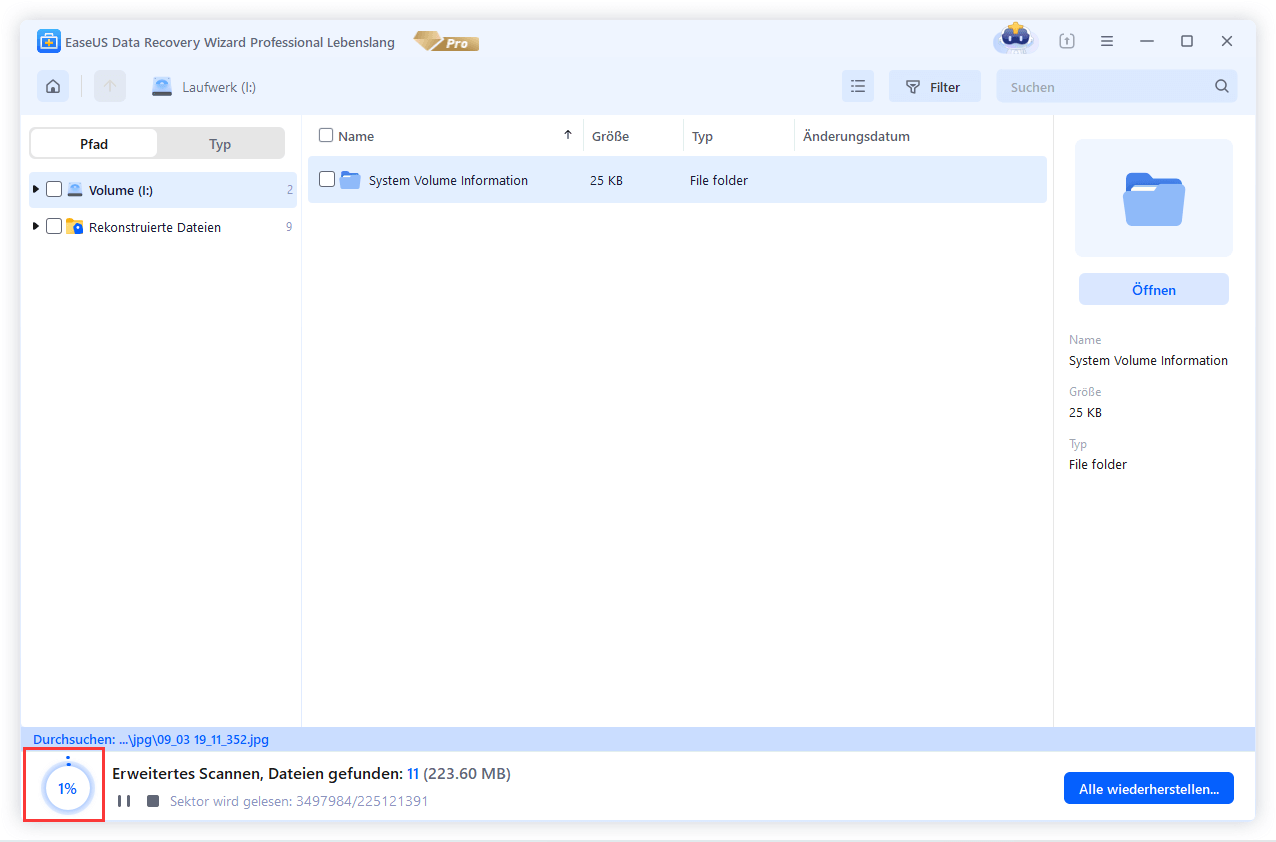Sort by the Größe column
The width and height of the screenshot is (1276, 842).
coord(610,136)
